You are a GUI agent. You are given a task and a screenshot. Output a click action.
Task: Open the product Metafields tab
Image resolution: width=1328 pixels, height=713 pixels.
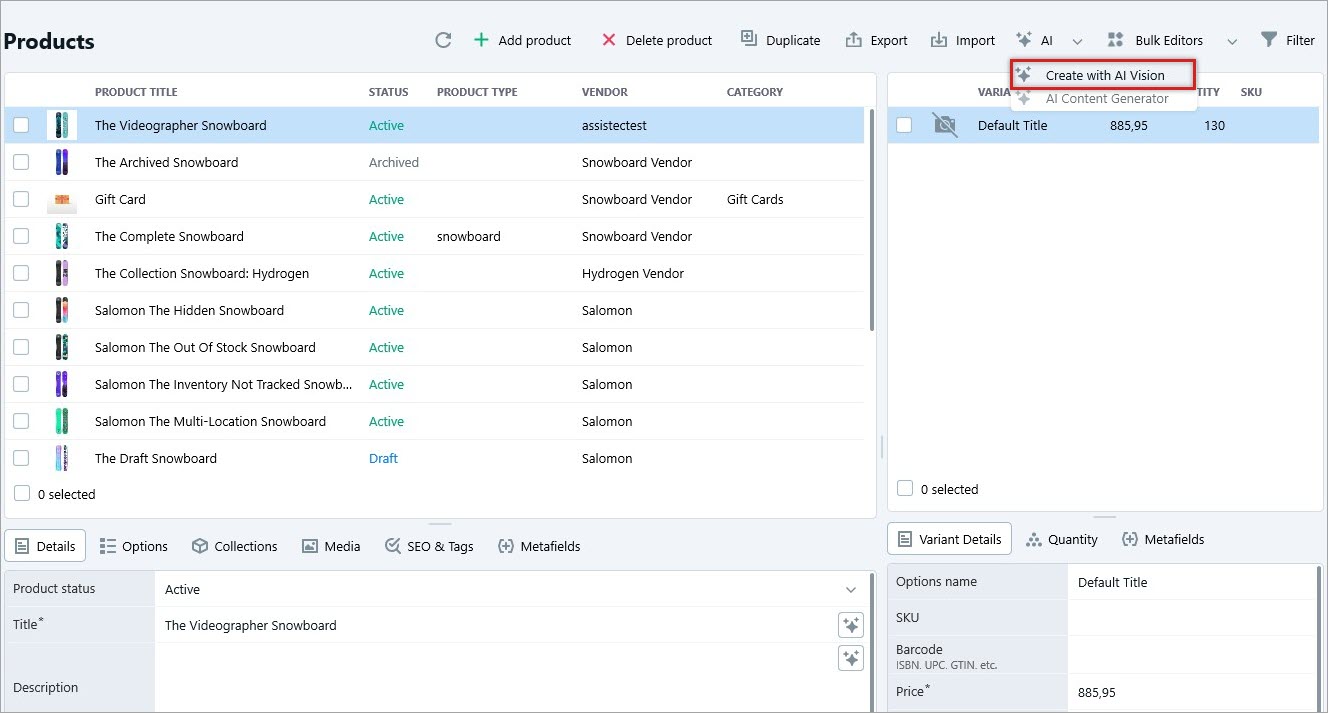point(538,546)
